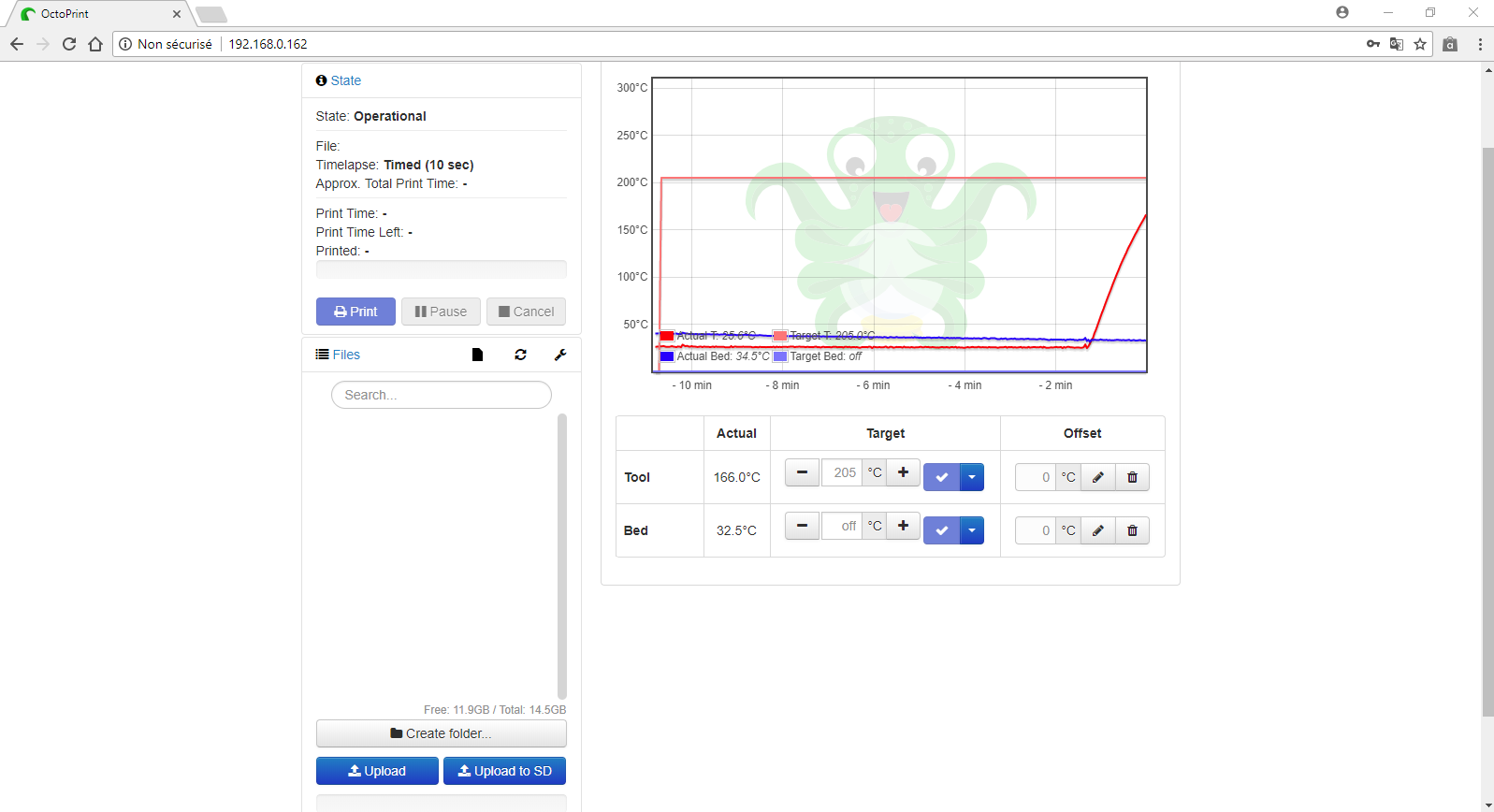The height and width of the screenshot is (812, 1494).
Task: Bookmark this page with the star
Action: [x=1420, y=44]
